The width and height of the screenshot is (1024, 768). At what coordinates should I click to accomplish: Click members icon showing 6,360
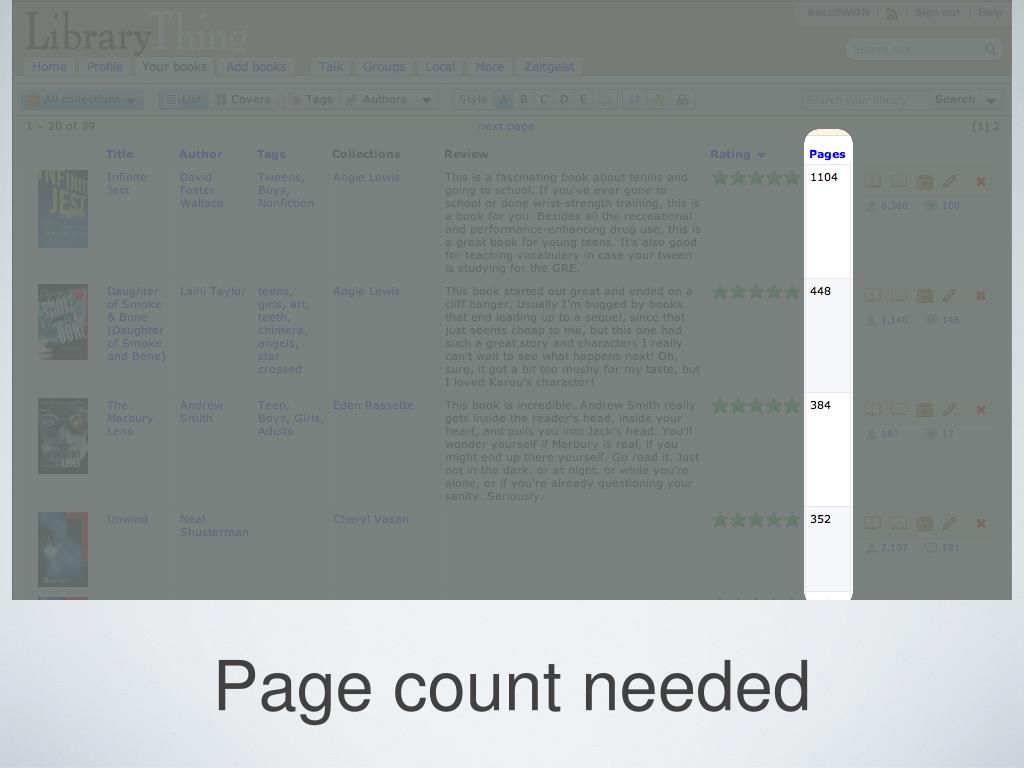pos(871,206)
